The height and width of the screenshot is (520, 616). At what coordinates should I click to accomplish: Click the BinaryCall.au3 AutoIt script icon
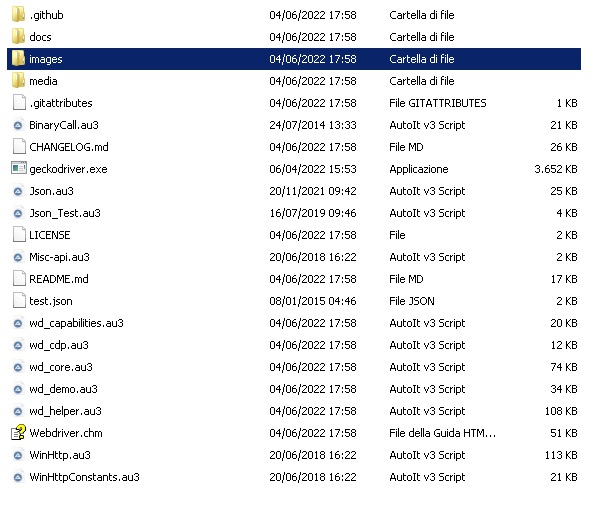click(18, 126)
